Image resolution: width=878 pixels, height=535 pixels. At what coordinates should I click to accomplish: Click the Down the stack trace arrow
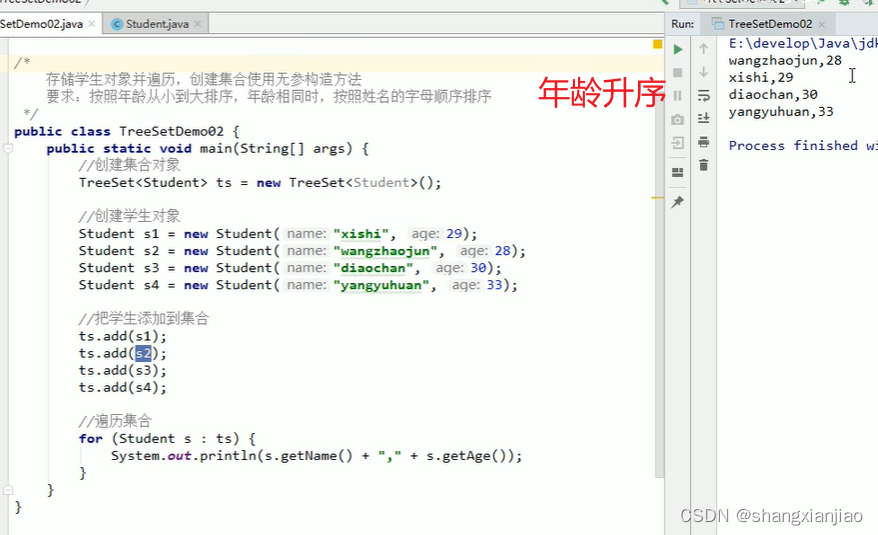(x=704, y=72)
